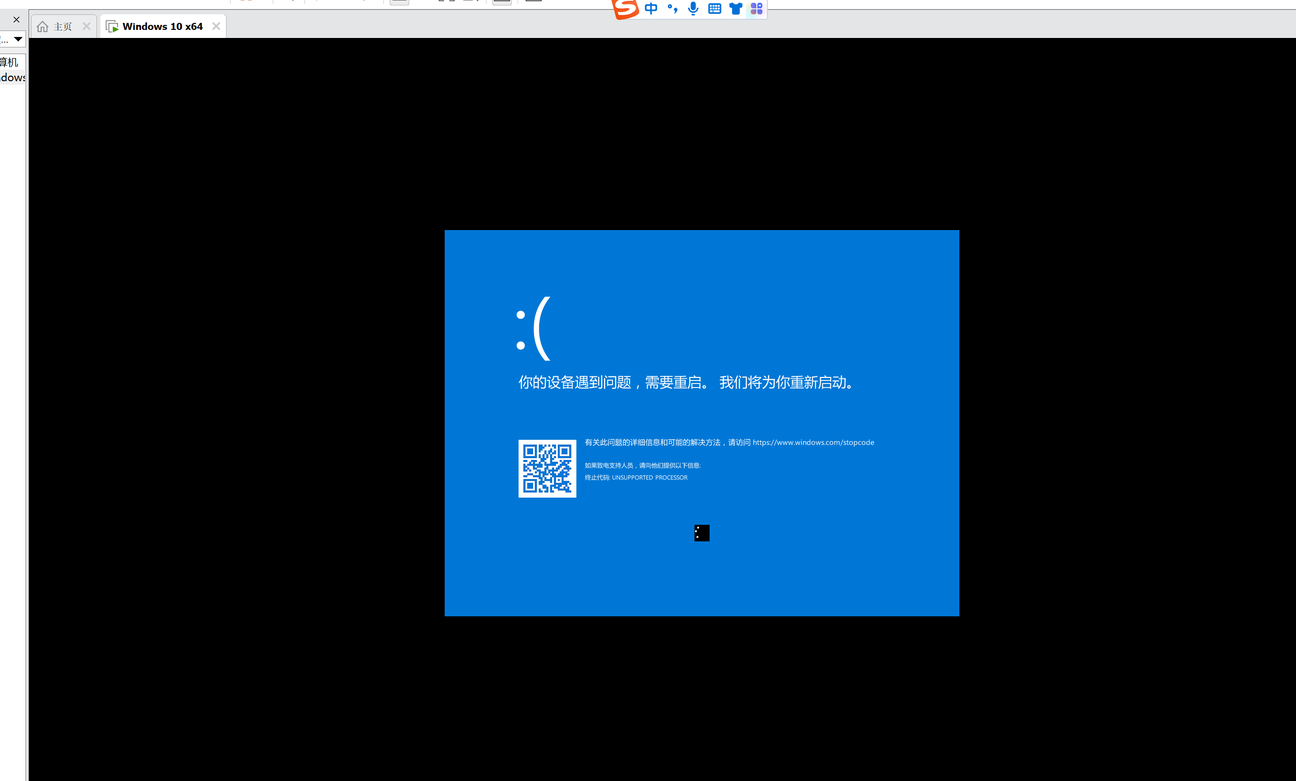Open the library search dropdown arrow
Screen dimensions: 1296x781
click(x=18, y=39)
